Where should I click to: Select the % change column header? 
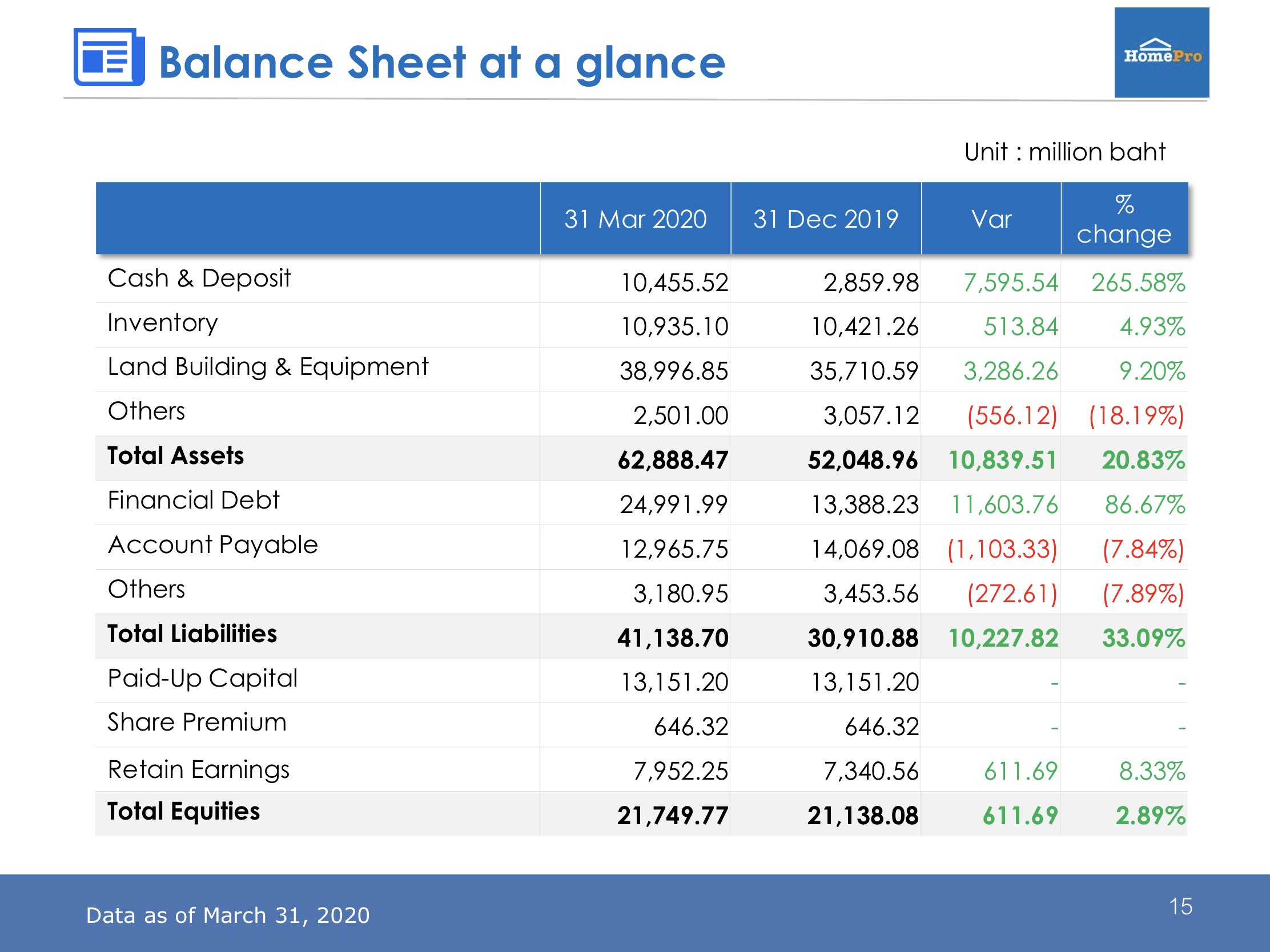1124,219
